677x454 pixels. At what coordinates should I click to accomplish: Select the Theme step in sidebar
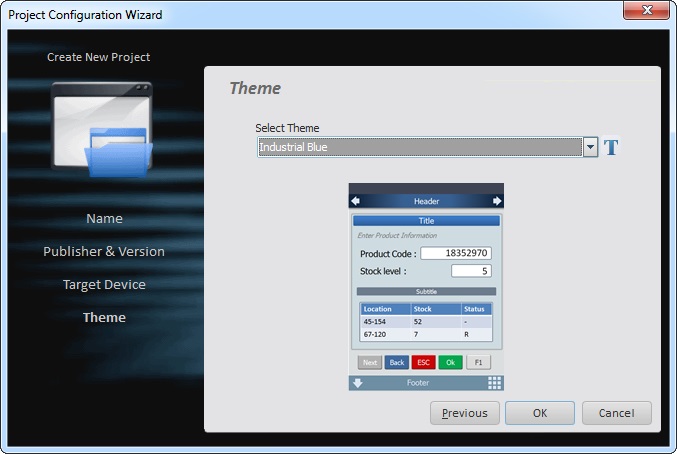coord(104,318)
